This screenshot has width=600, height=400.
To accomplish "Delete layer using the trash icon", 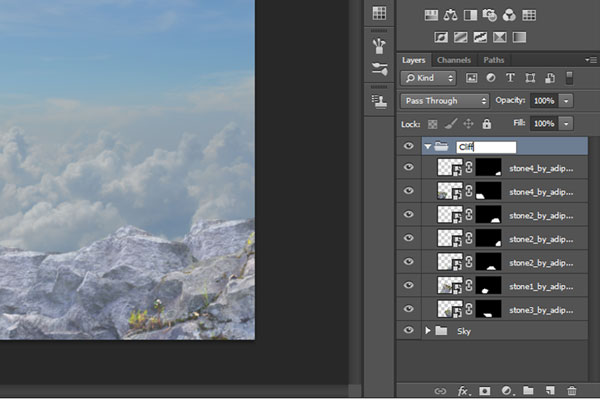I will 572,390.
